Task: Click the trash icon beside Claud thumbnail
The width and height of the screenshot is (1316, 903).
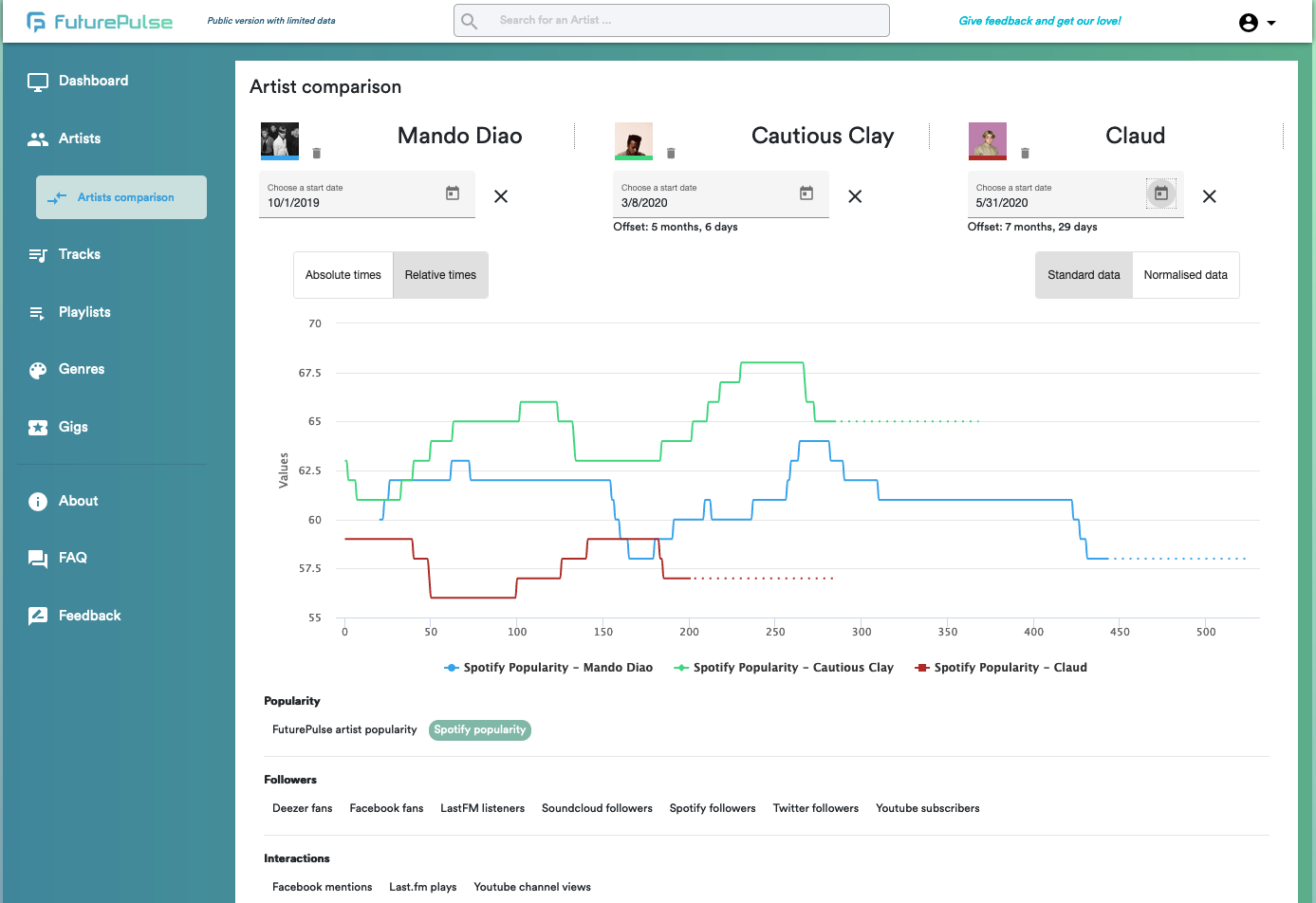Action: point(1025,153)
